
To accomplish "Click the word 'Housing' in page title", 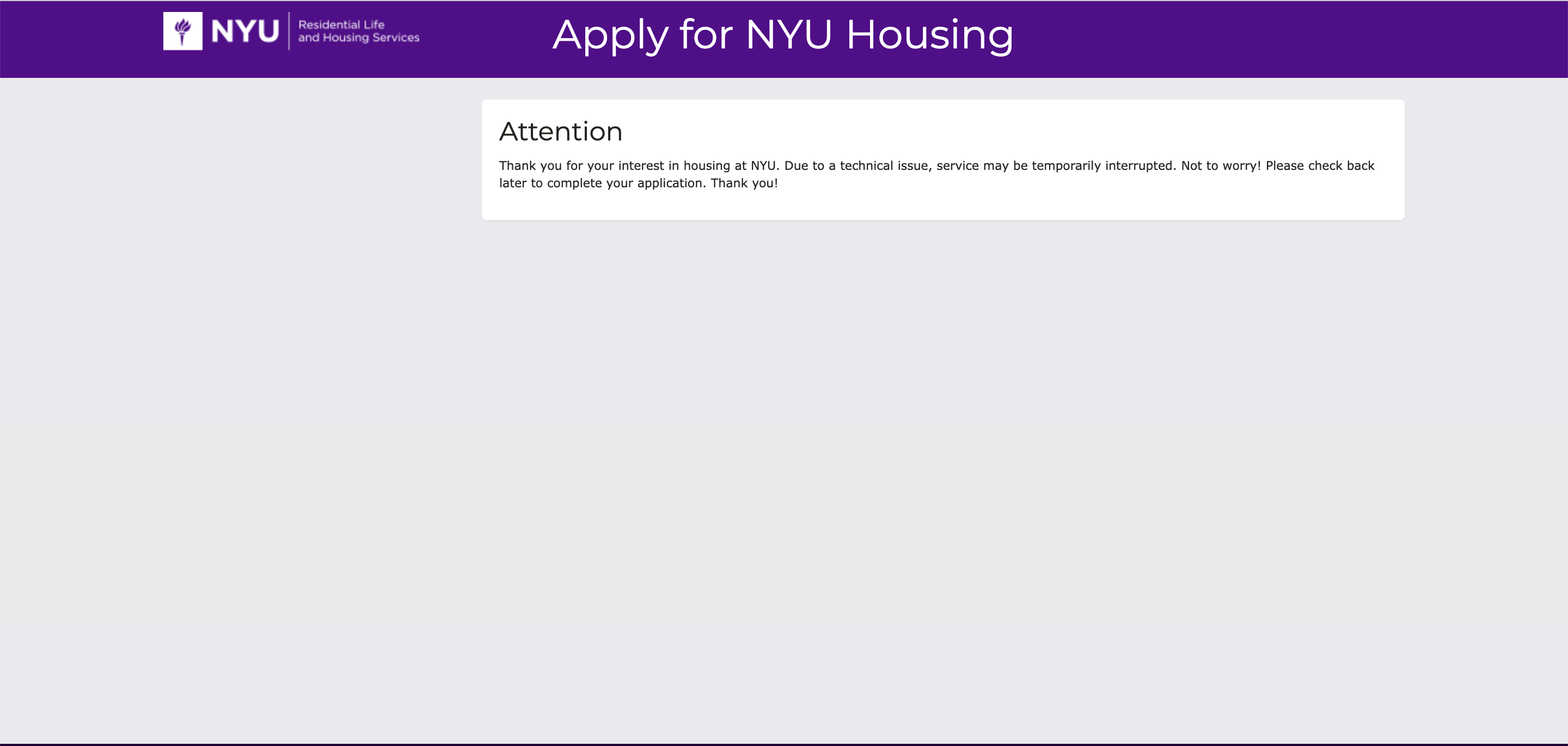I will pos(929,35).
